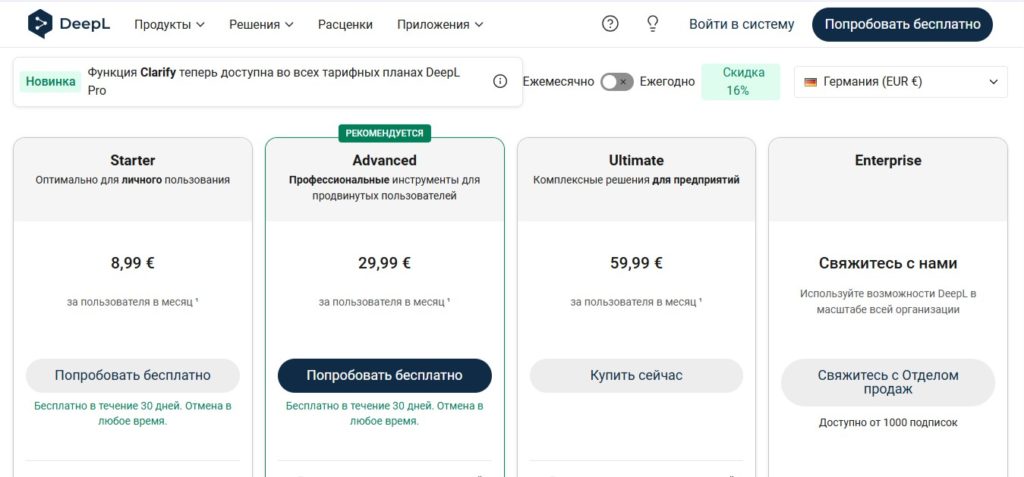
Task: Start free trial for Starter plan
Action: click(x=133, y=376)
